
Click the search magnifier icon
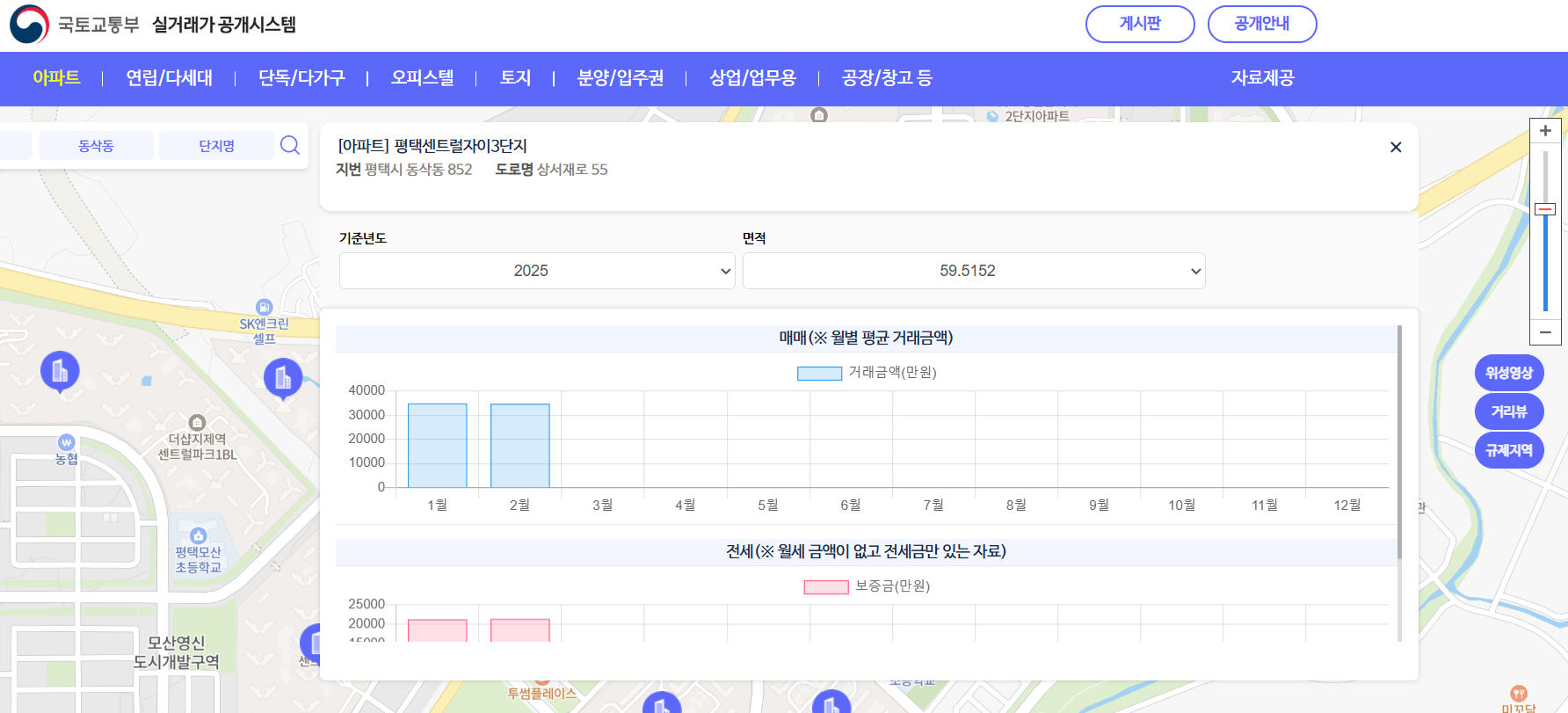[x=290, y=145]
